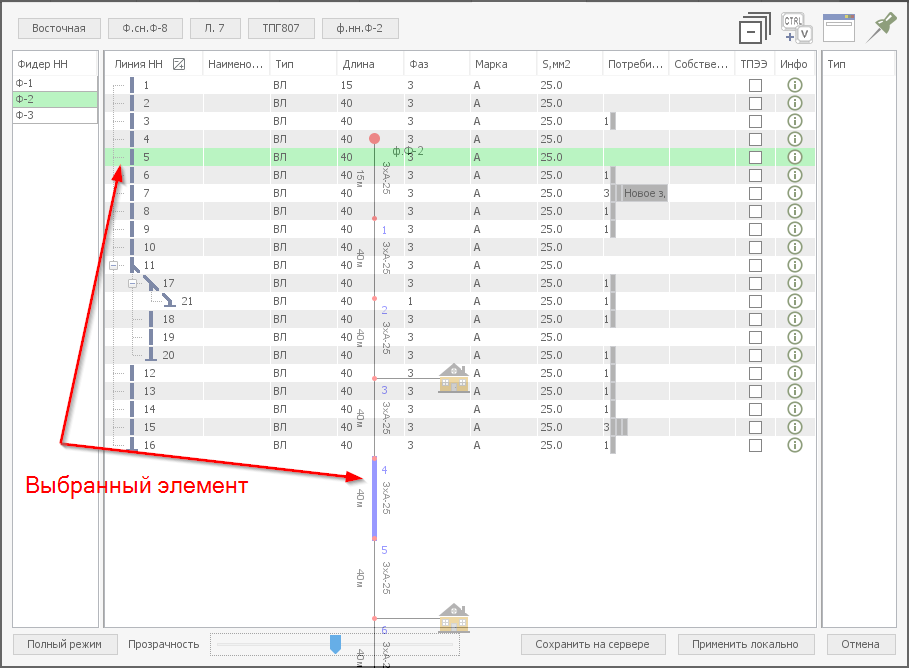Sort by the Длина column header

[x=370, y=64]
